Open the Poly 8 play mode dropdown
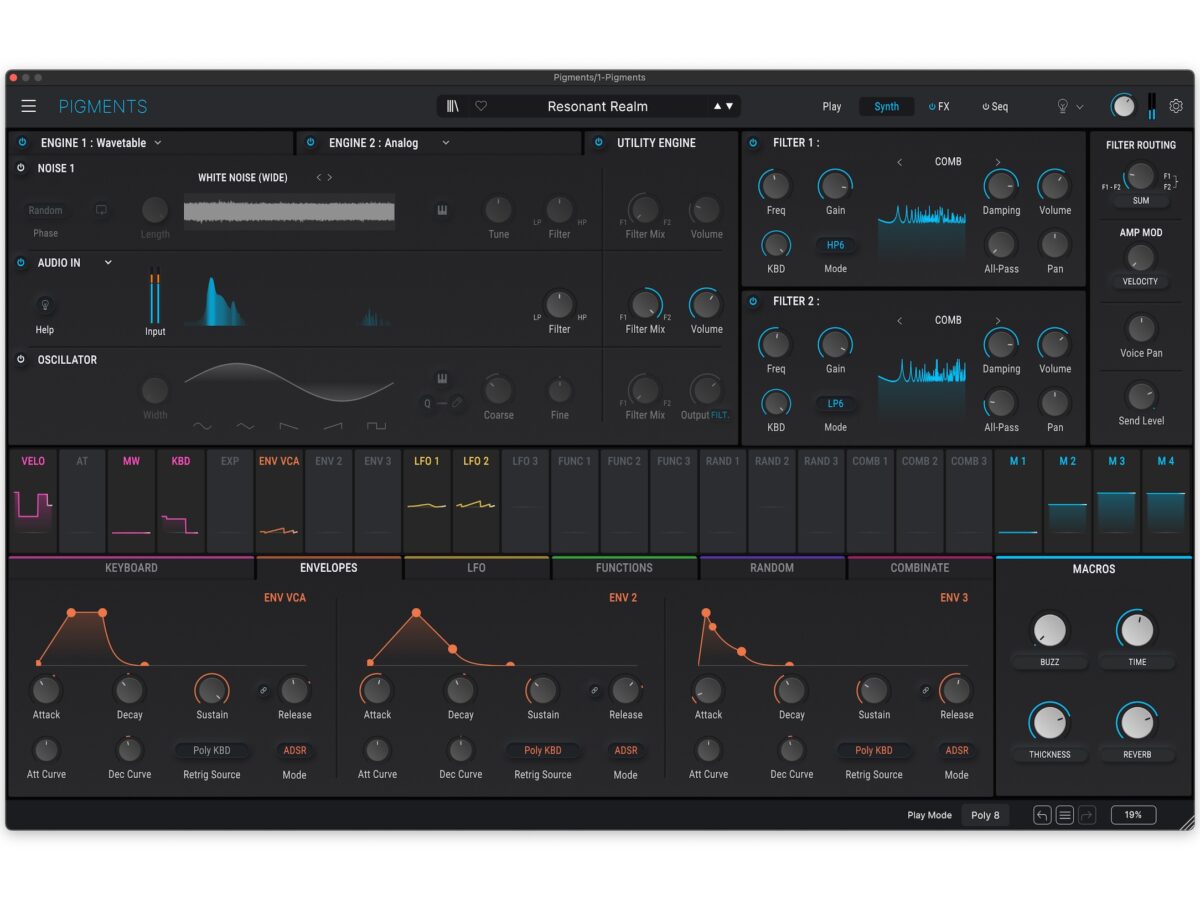Image resolution: width=1200 pixels, height=900 pixels. coord(985,815)
